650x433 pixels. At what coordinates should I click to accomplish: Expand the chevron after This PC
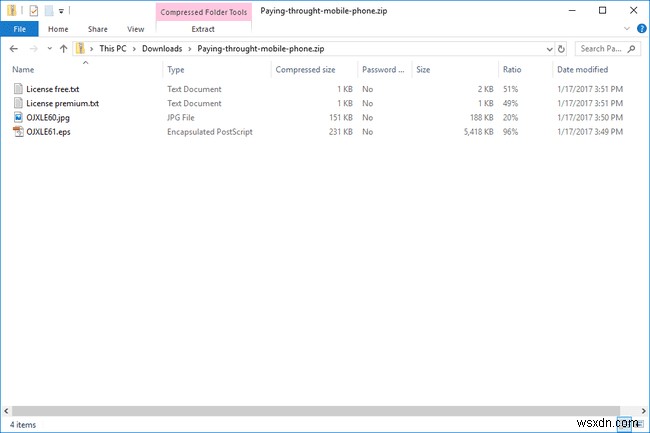tap(134, 49)
